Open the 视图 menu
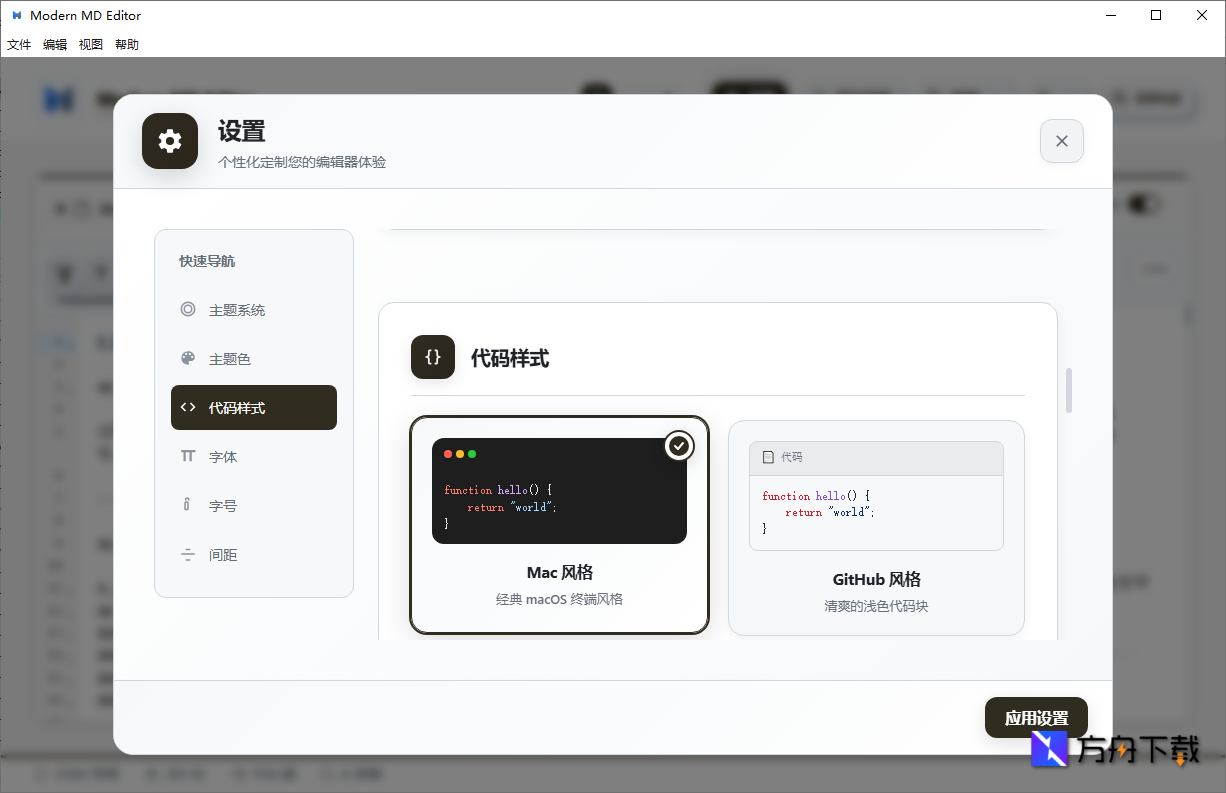1226x793 pixels. (x=90, y=44)
